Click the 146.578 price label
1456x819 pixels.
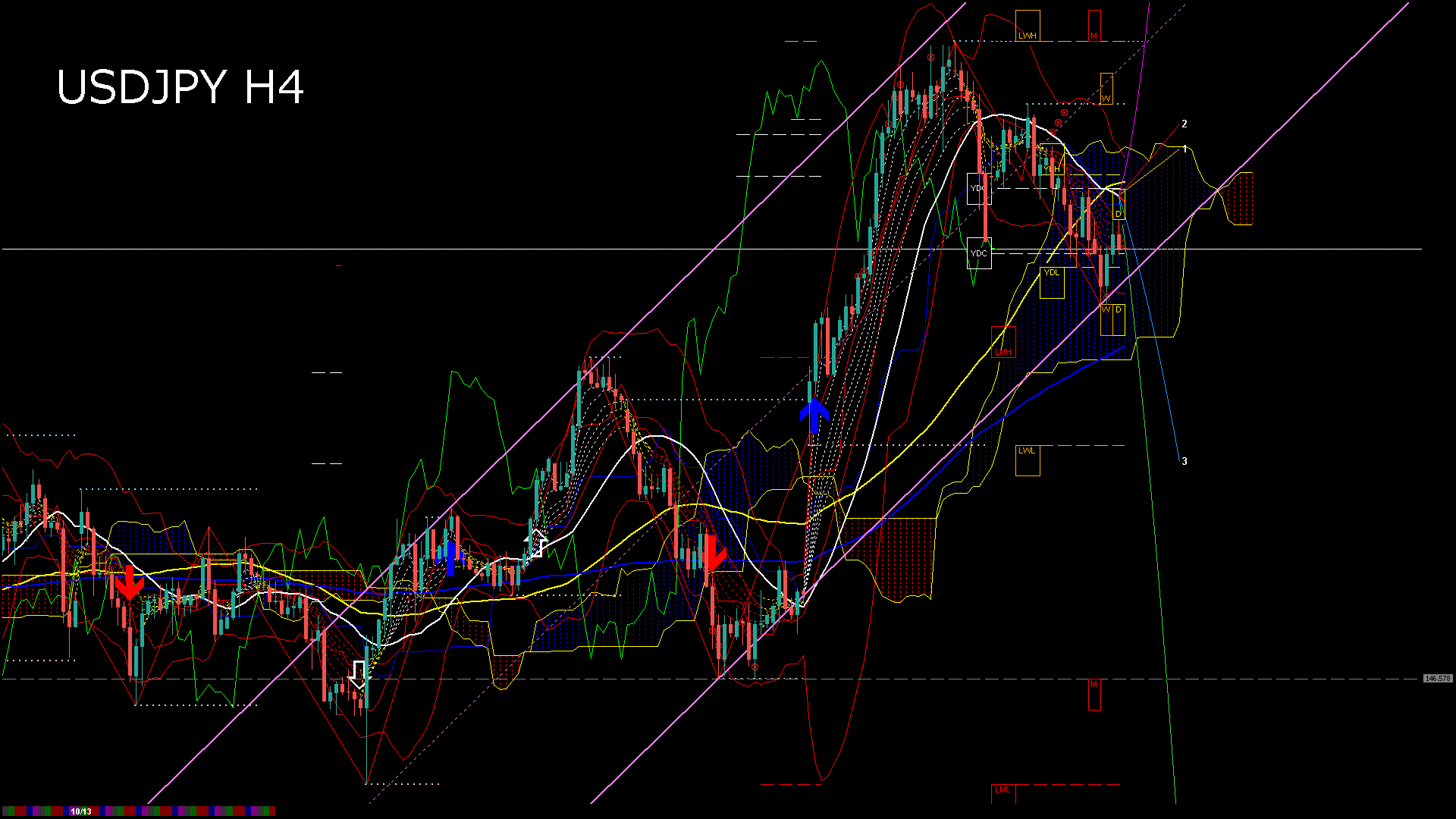[1437, 679]
